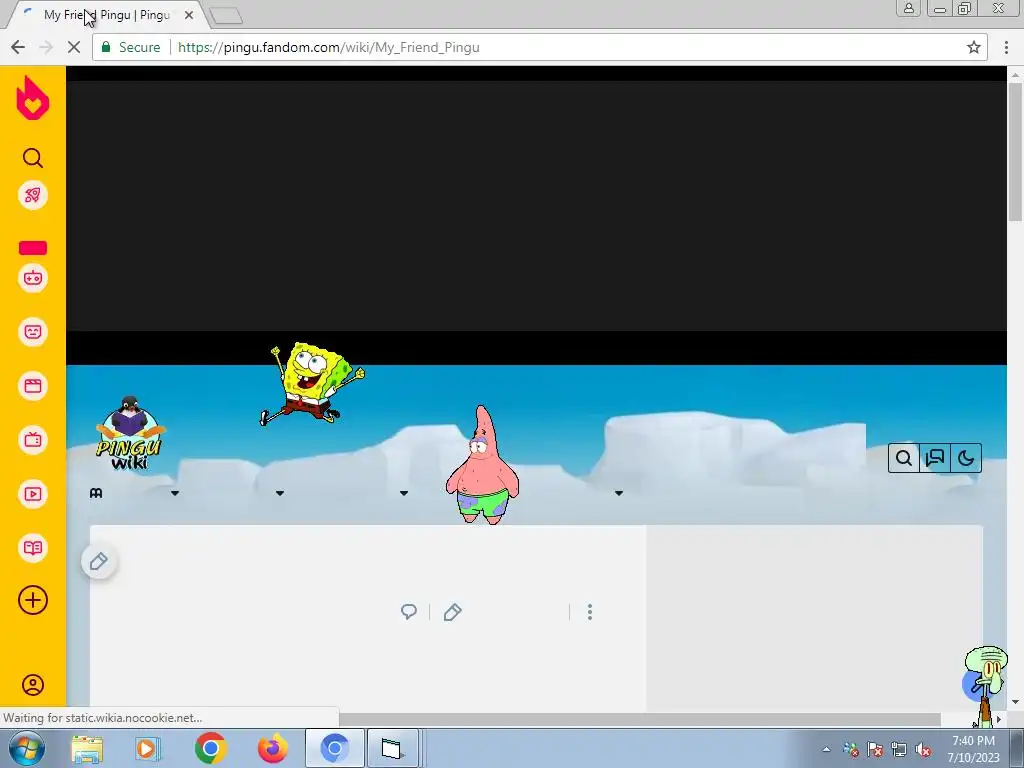Open the user profile icon in sidebar

point(33,684)
